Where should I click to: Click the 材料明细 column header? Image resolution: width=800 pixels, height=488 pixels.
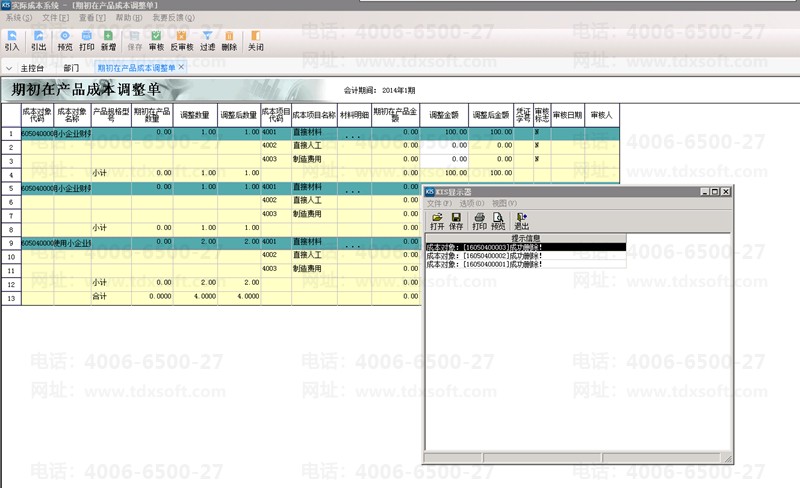[x=355, y=115]
